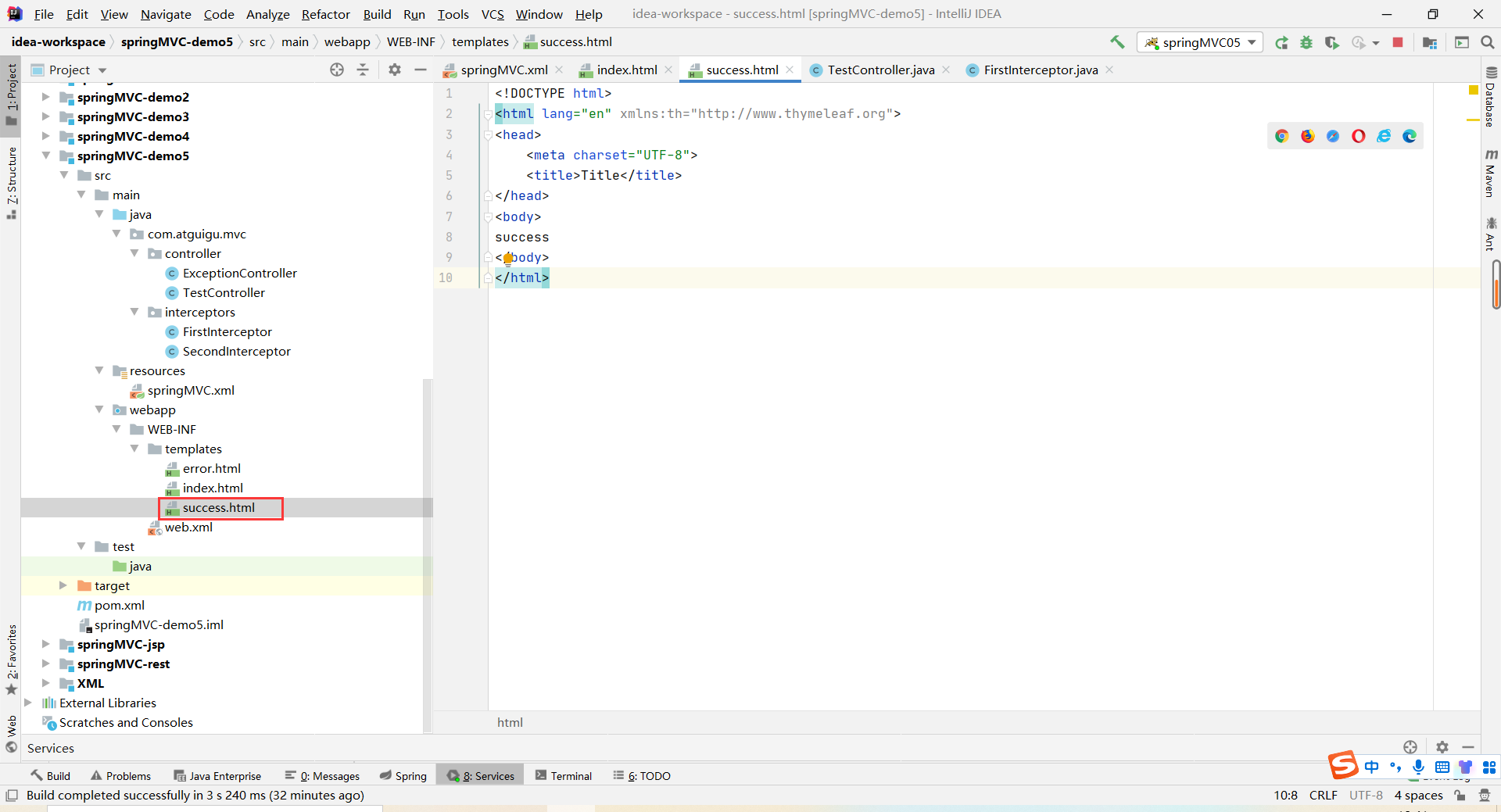Toggle the Web side panel
The width and height of the screenshot is (1501, 812).
tap(11, 733)
